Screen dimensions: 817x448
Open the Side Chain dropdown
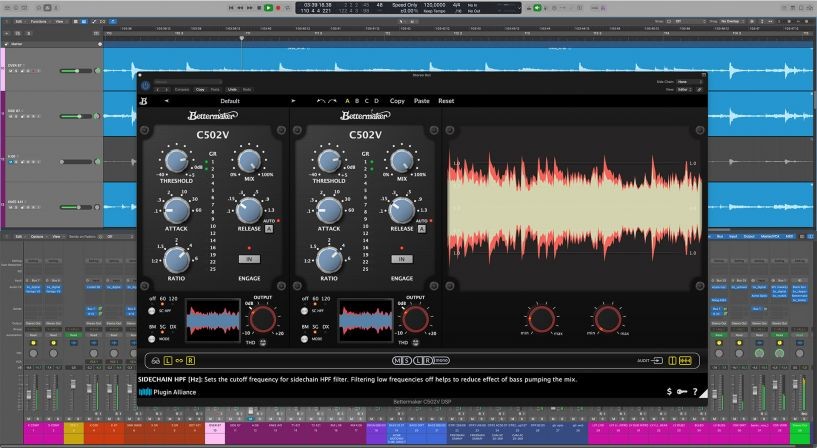click(686, 82)
